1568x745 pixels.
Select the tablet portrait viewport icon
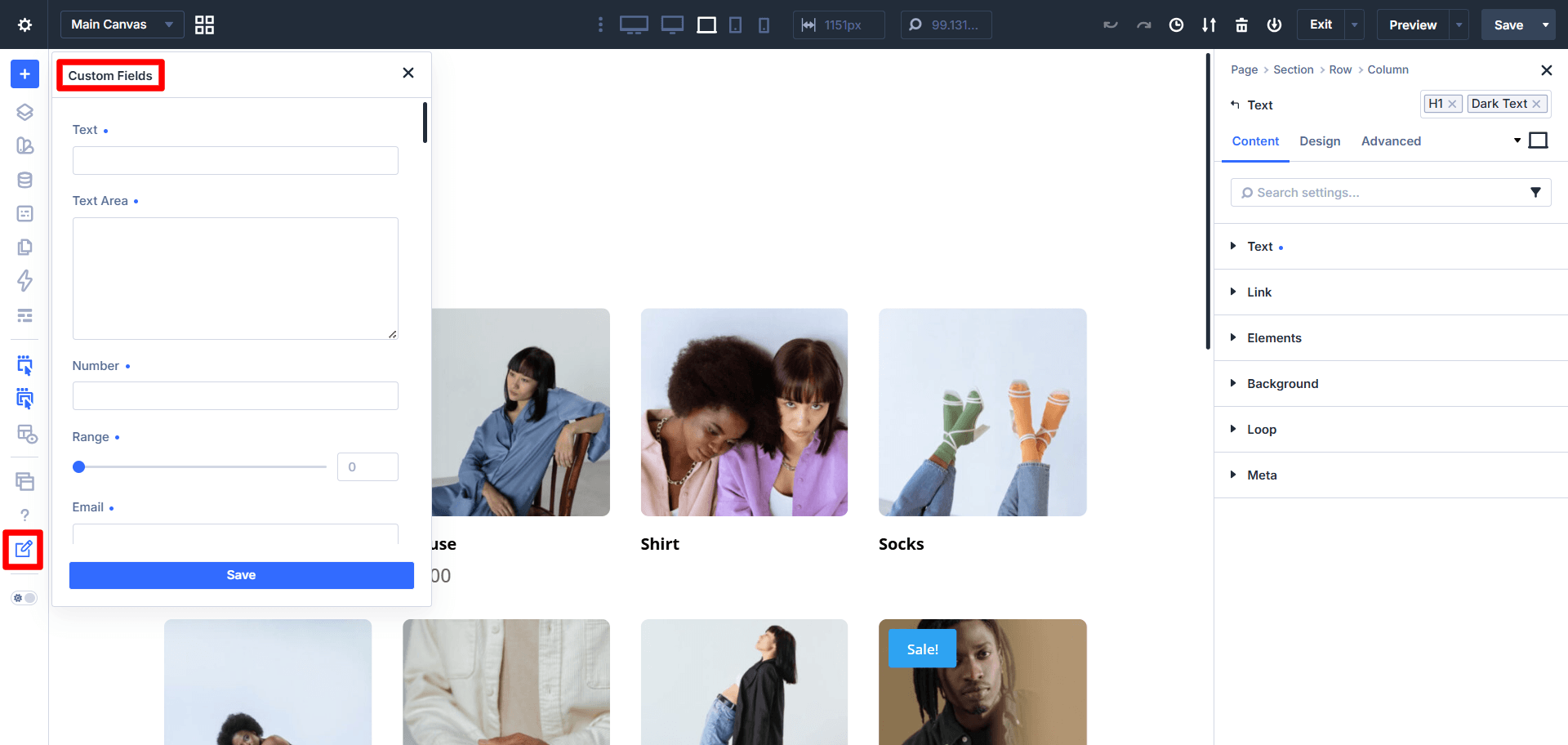(x=735, y=25)
